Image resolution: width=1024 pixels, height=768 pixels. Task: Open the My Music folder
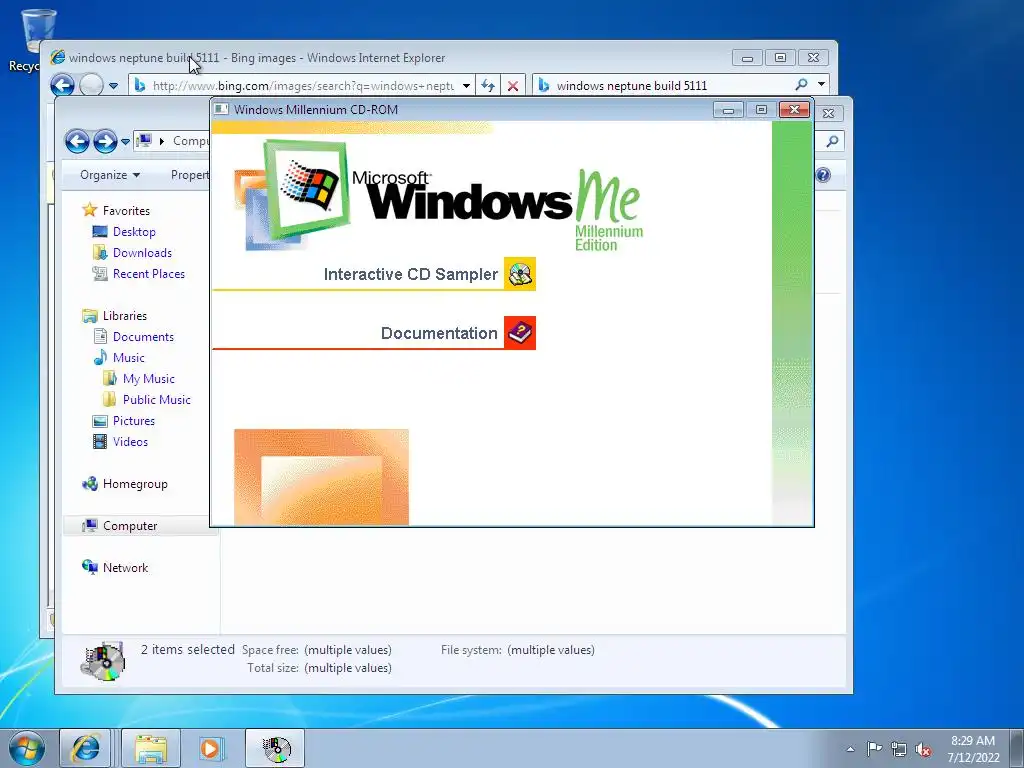[x=149, y=379]
